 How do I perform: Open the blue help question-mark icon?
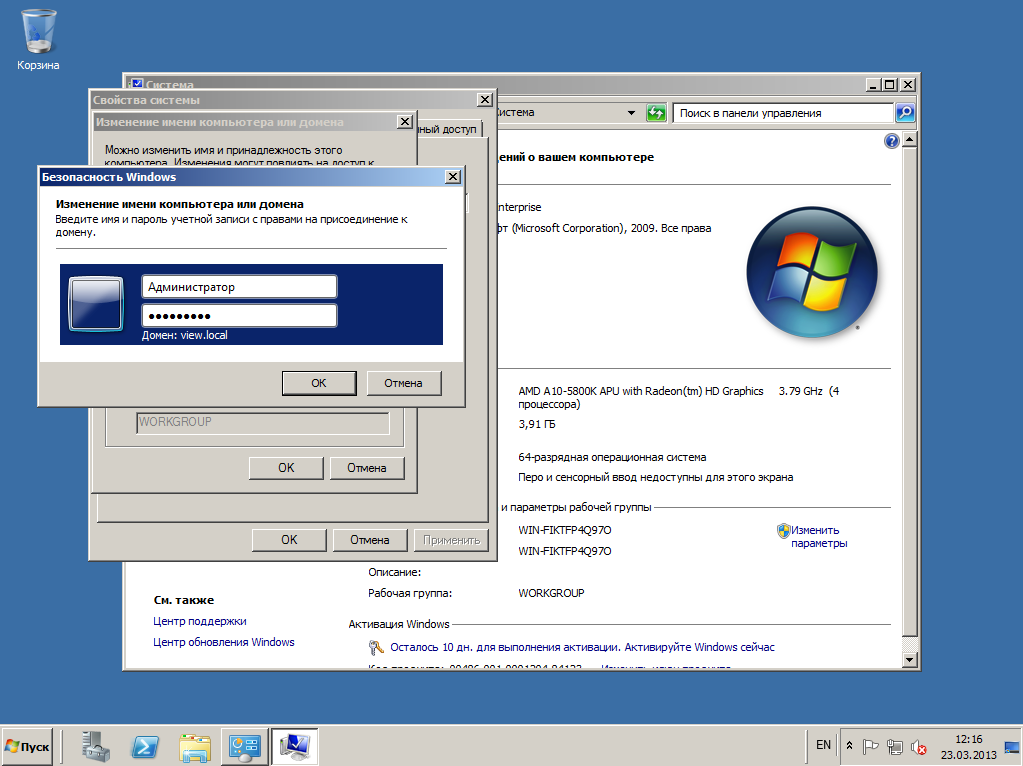pos(891,141)
